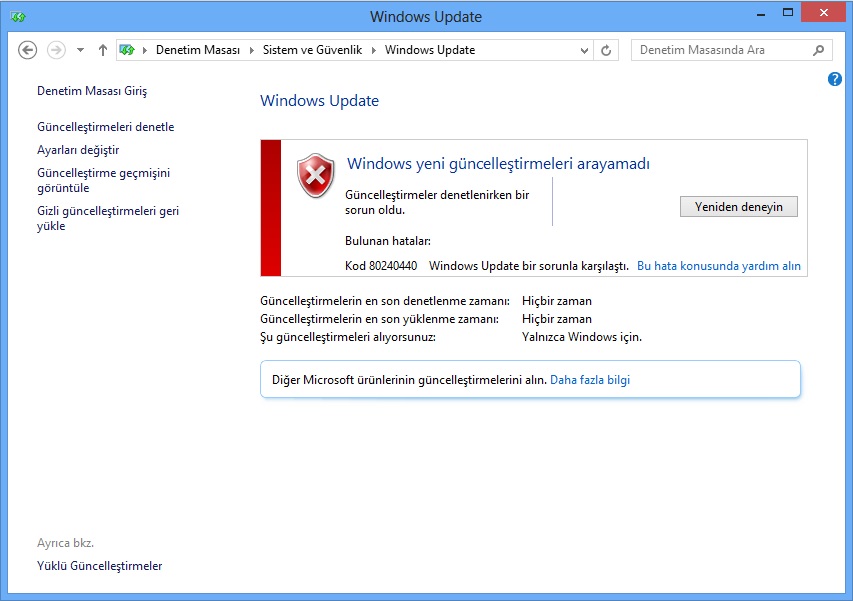Select Denetim Masası in the breadcrumb
This screenshot has height=601, width=853.
click(x=198, y=50)
